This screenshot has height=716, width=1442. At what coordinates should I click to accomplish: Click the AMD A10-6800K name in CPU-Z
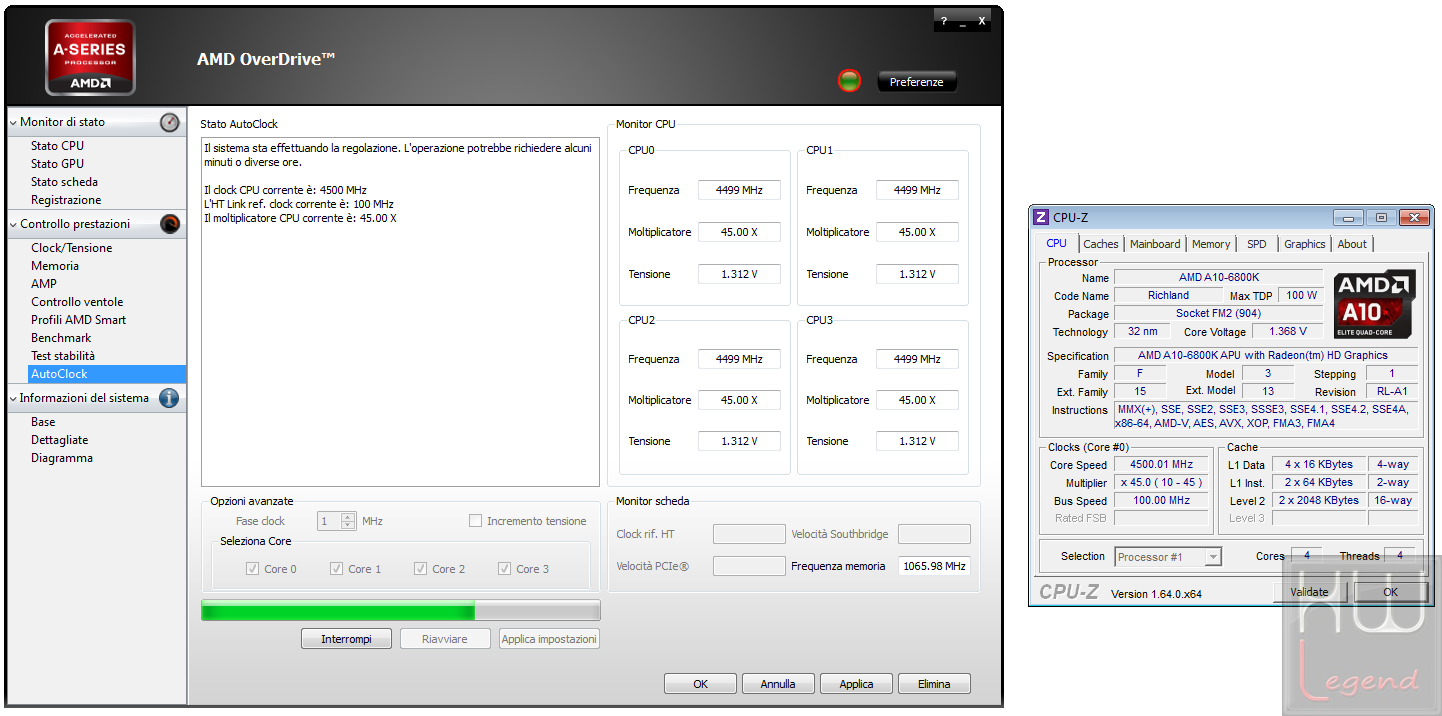tap(1219, 277)
